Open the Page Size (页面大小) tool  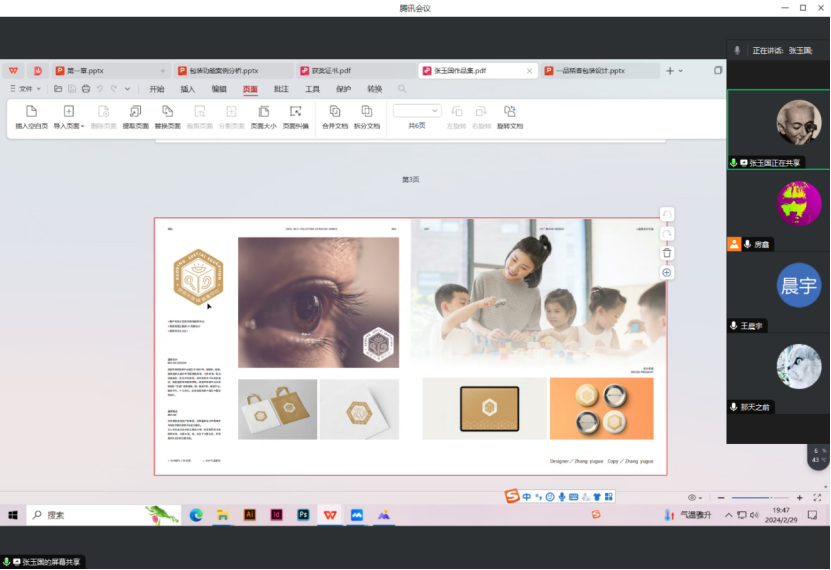click(x=263, y=112)
